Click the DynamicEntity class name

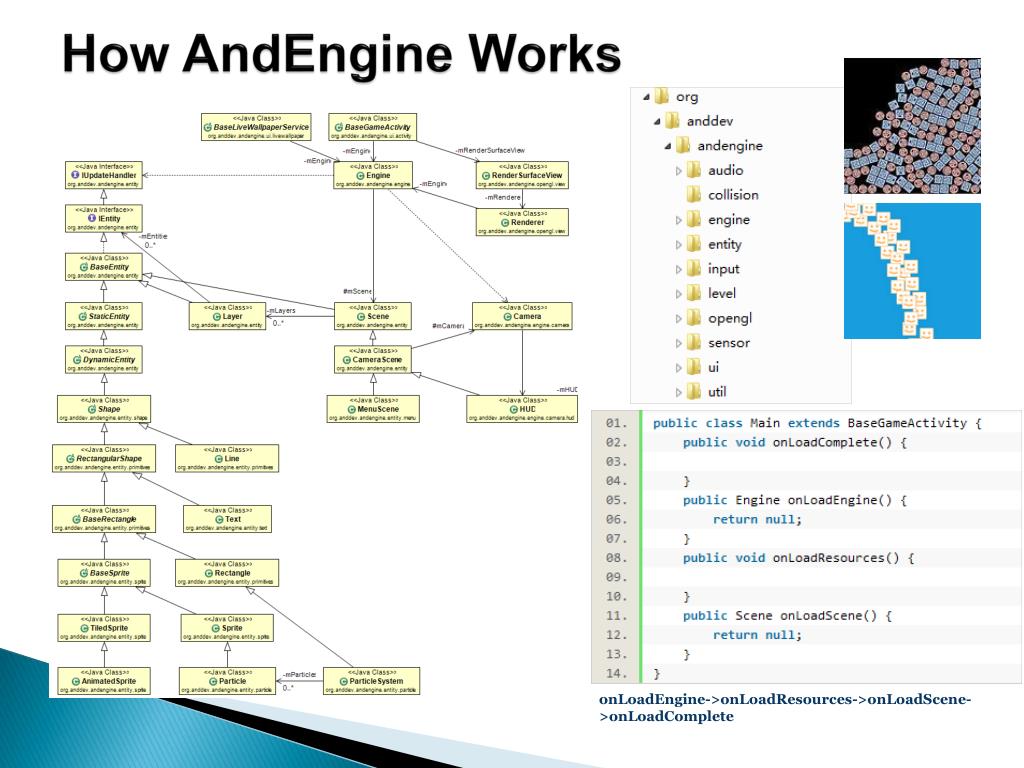click(109, 360)
